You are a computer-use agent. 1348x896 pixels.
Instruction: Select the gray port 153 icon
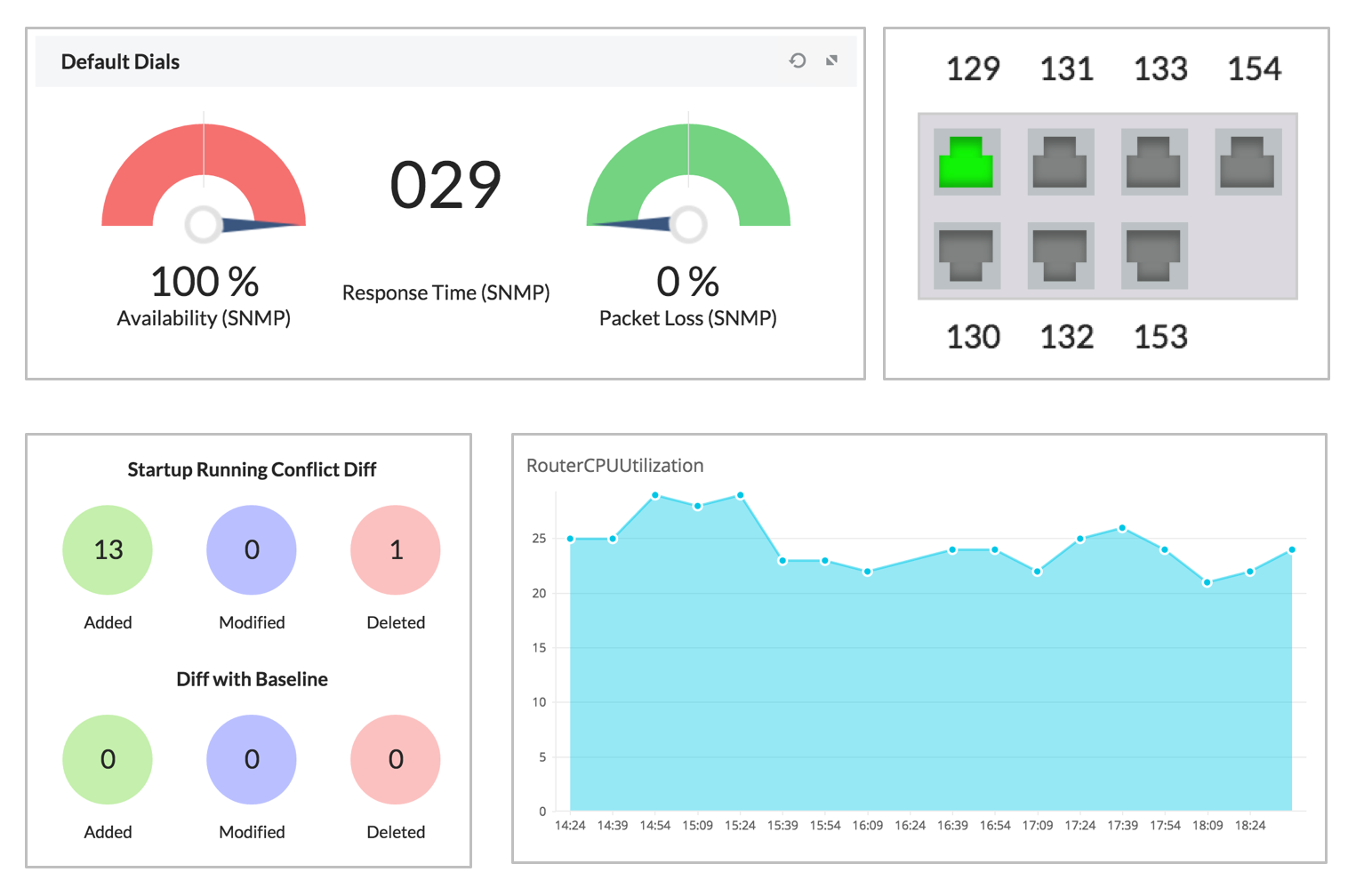pos(1154,255)
